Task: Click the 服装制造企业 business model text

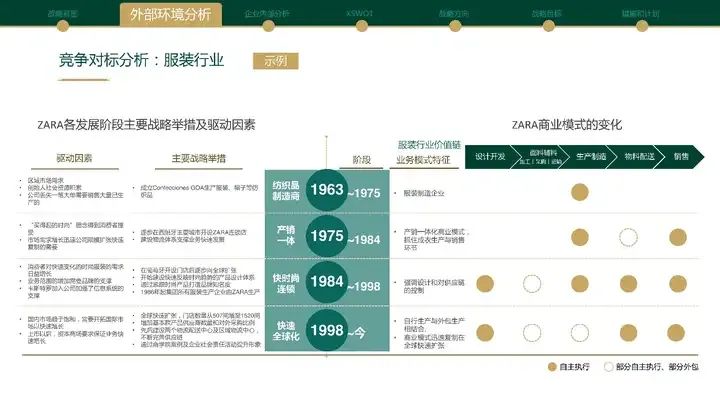Action: pyautogui.click(x=424, y=193)
